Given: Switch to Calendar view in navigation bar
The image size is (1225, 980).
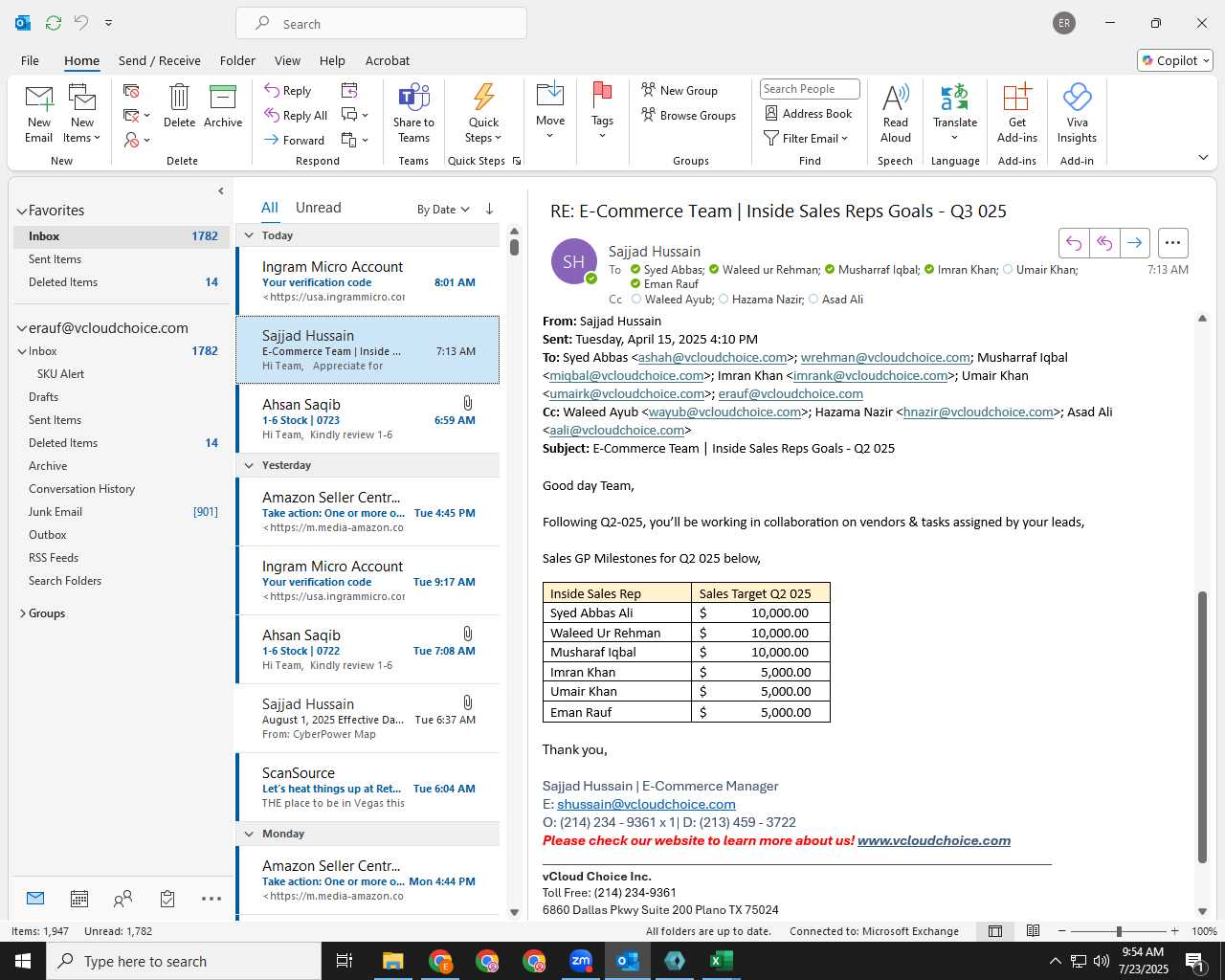Looking at the screenshot, I should (x=79, y=899).
